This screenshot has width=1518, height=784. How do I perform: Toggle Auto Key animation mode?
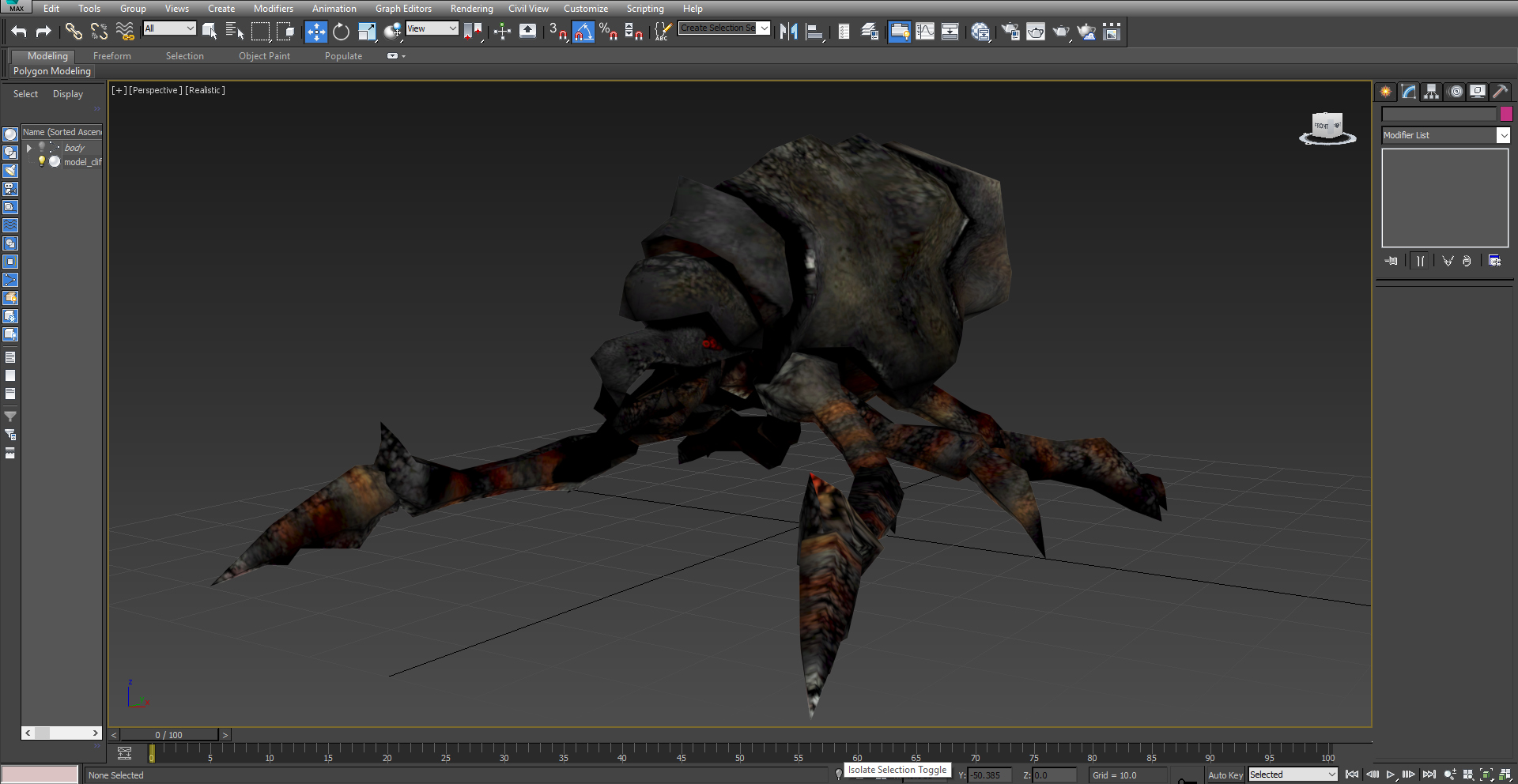pyautogui.click(x=1225, y=775)
